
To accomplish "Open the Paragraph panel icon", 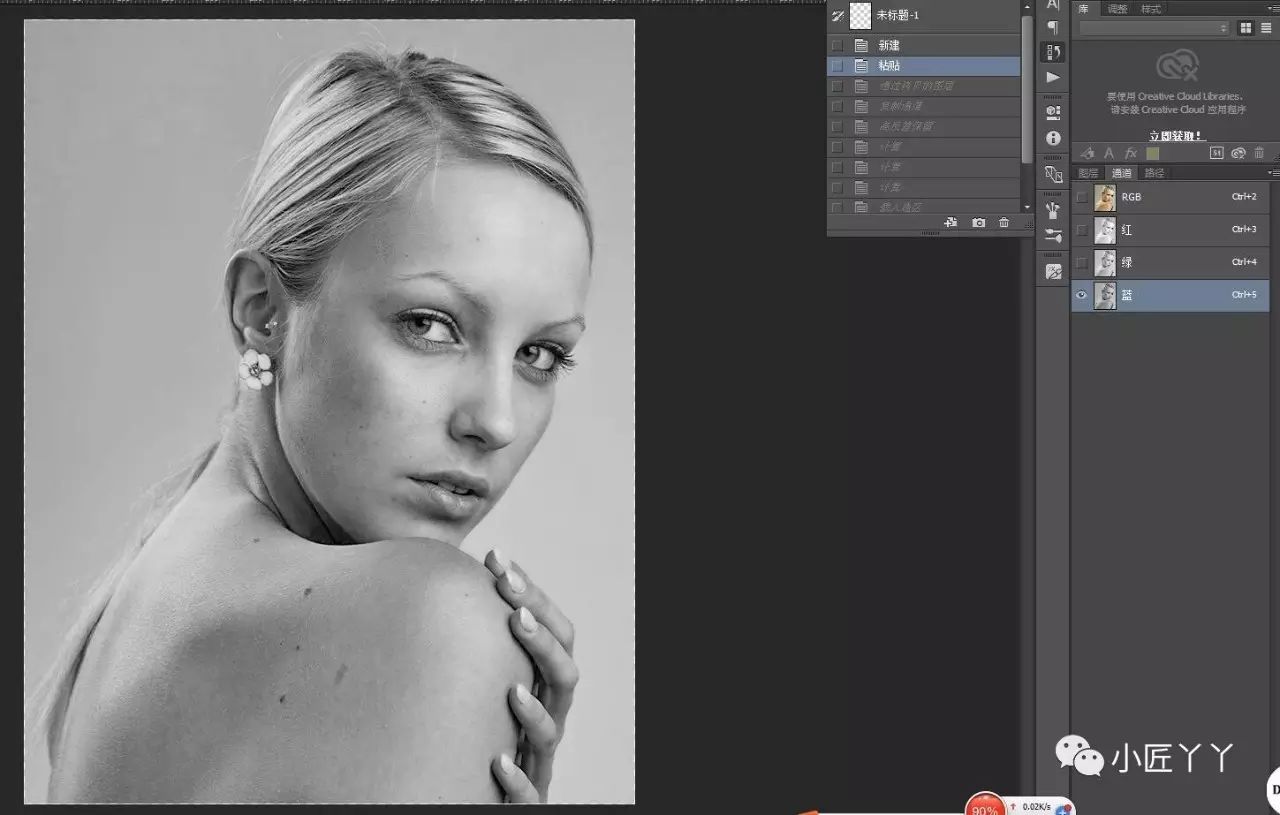I will pos(1052,28).
